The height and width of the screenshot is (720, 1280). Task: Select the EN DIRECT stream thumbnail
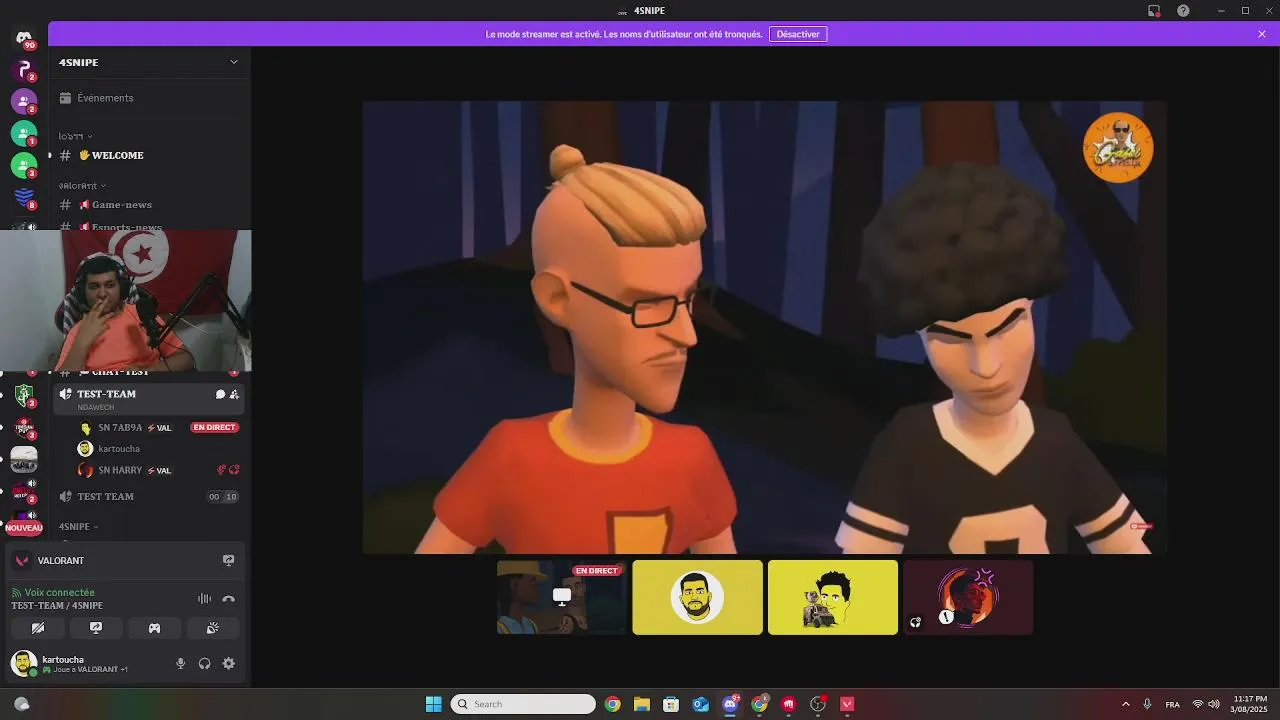click(562, 597)
